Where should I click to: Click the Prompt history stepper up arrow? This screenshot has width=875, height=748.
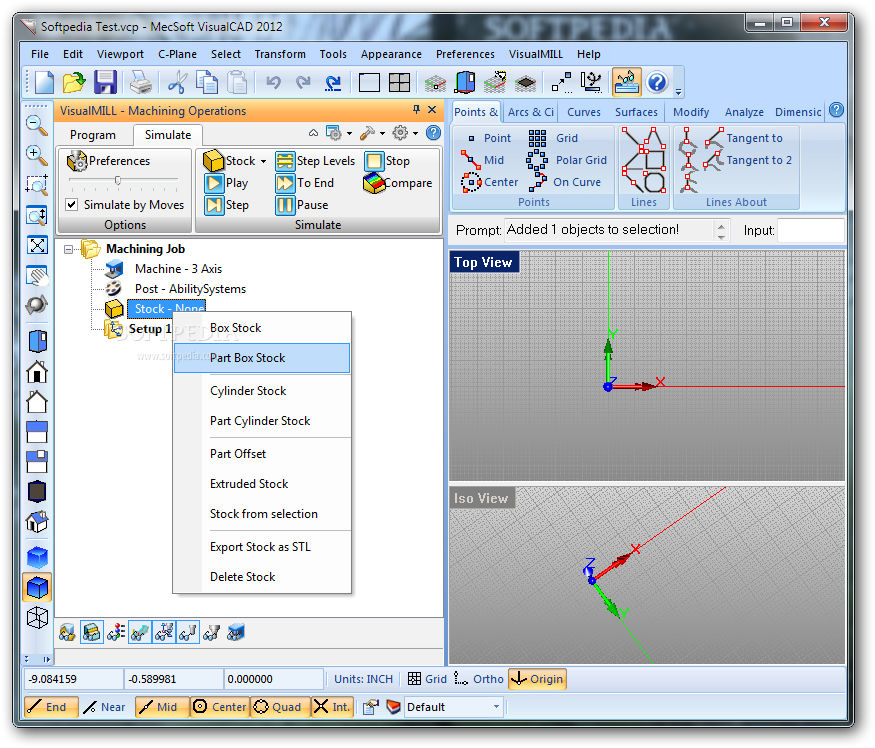[721, 226]
